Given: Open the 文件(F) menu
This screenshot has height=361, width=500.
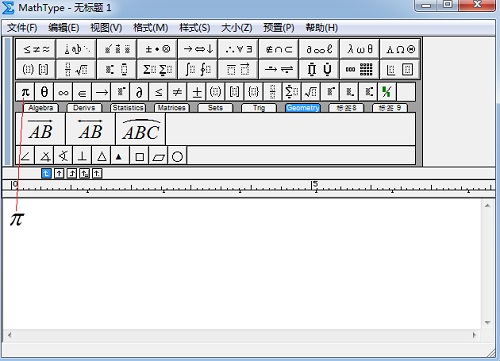Looking at the screenshot, I should click(x=22, y=27).
